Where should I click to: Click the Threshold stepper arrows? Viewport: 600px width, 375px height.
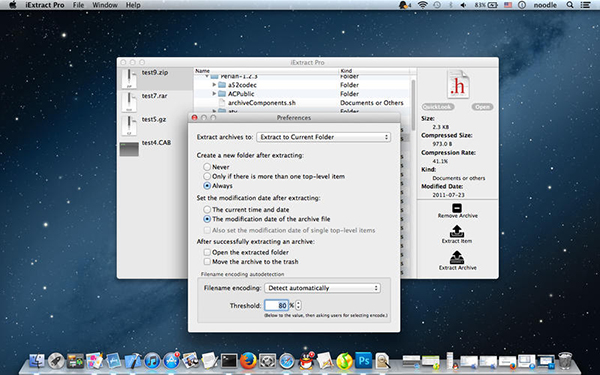point(298,305)
